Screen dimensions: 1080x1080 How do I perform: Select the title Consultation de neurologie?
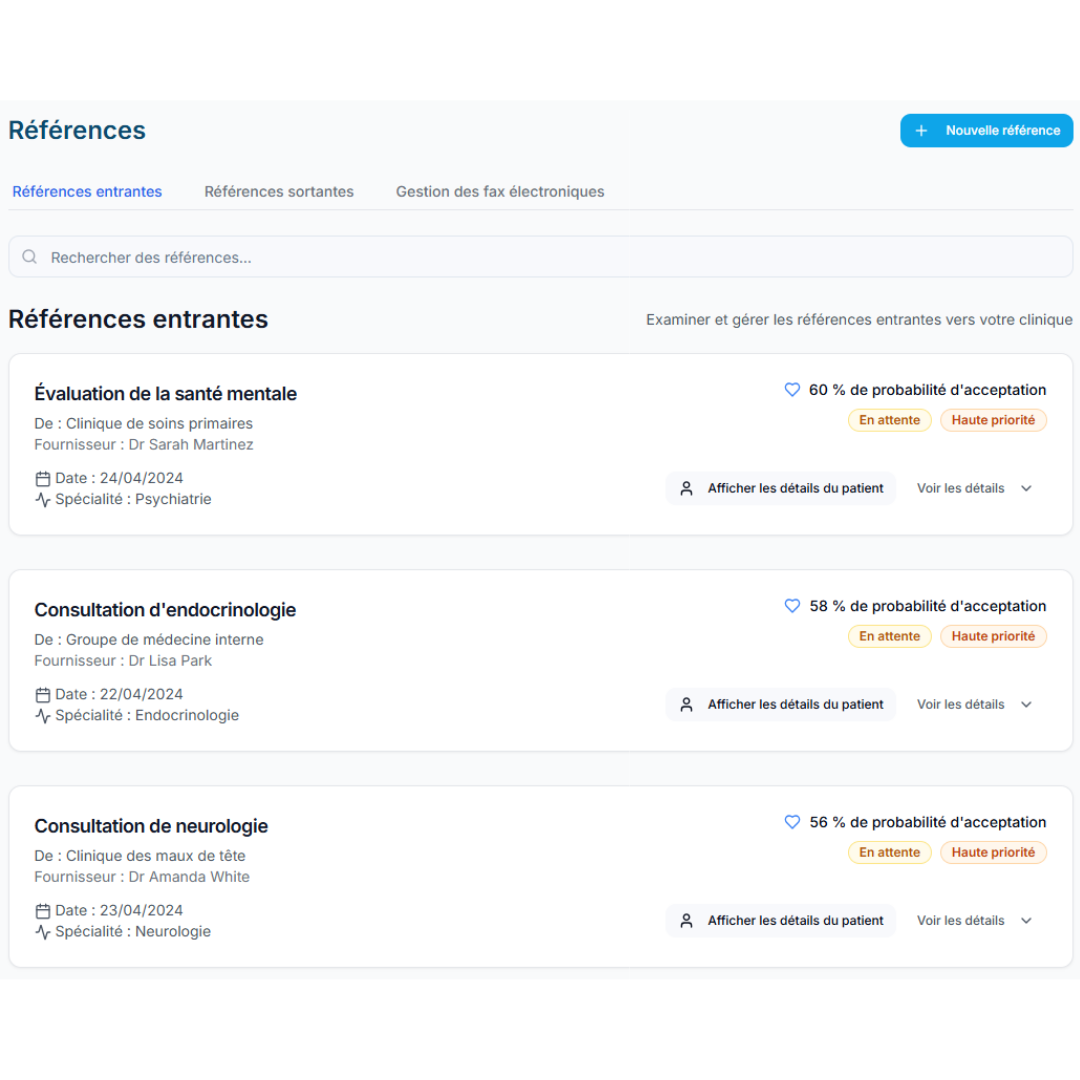pos(151,827)
